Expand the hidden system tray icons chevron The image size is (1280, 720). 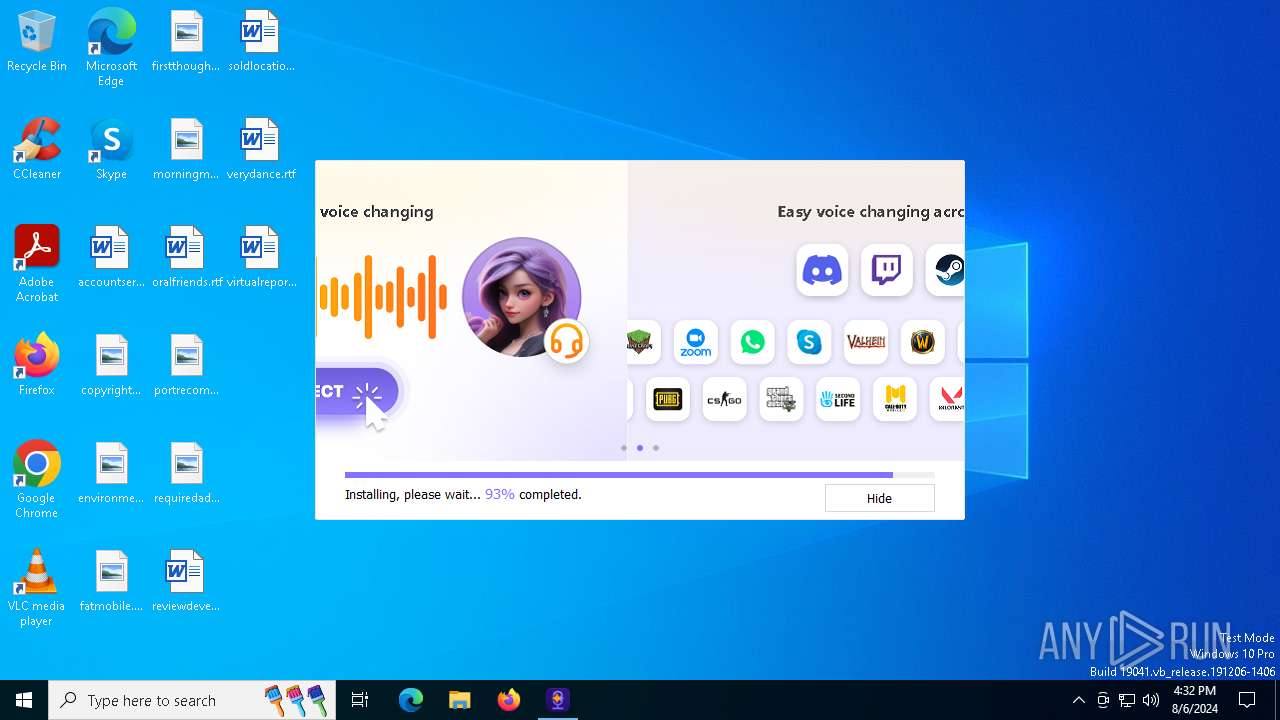pos(1078,700)
